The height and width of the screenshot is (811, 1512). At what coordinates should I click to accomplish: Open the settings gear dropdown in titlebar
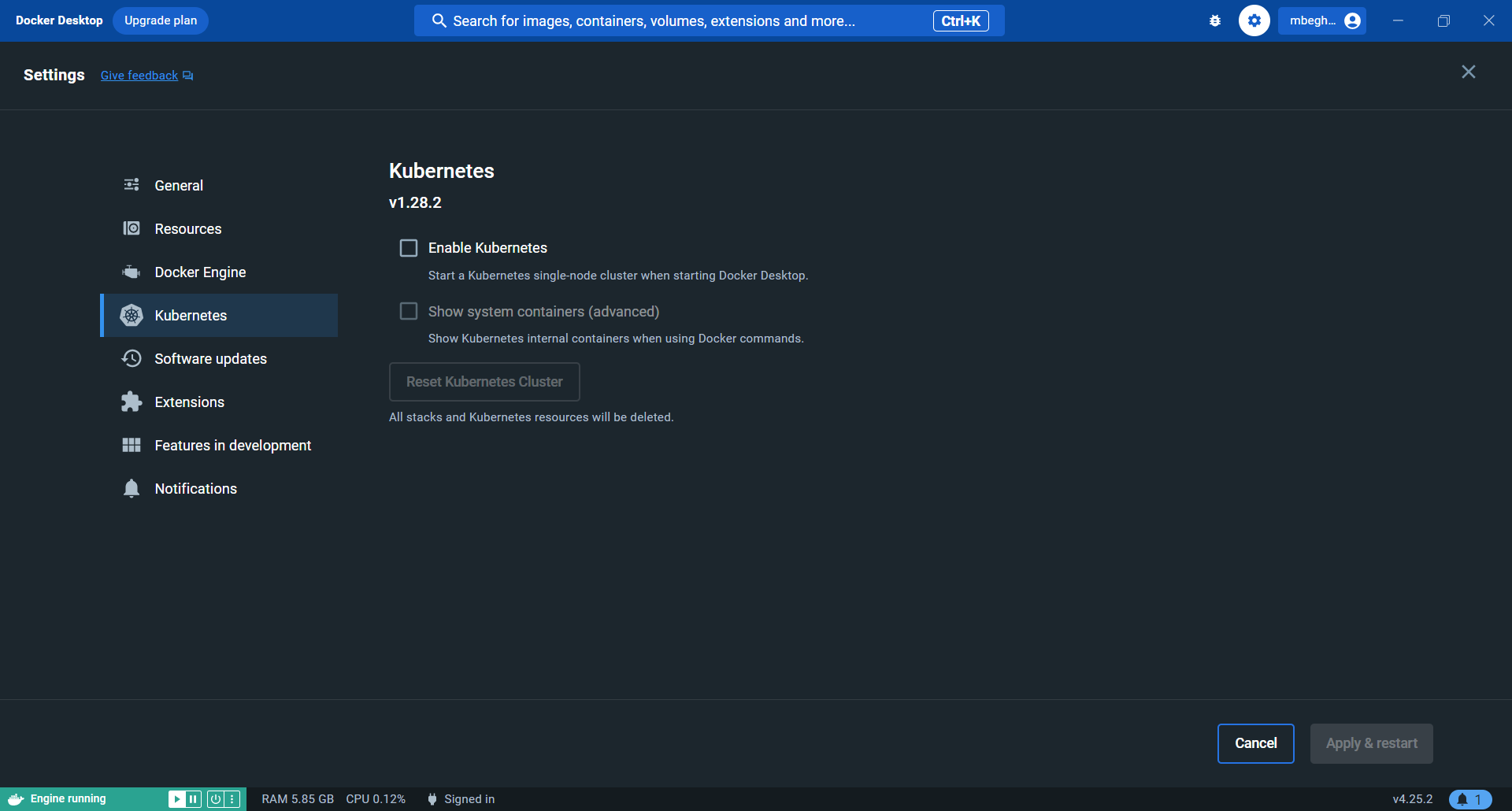pyautogui.click(x=1254, y=20)
